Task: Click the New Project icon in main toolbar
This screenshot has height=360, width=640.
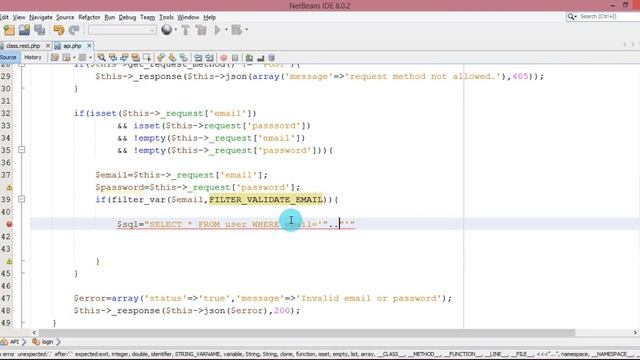Action: (9, 30)
